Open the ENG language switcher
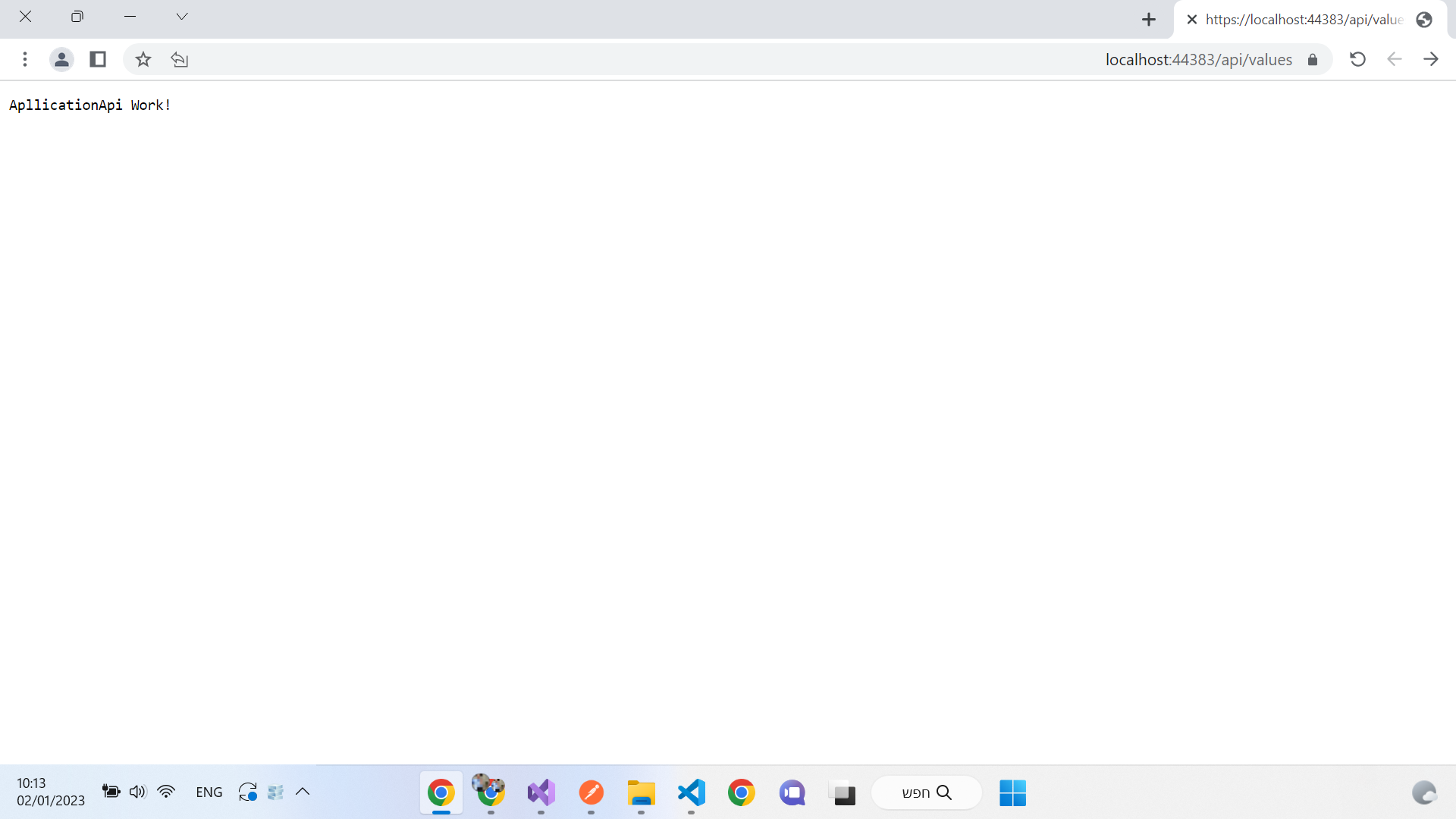 click(209, 792)
